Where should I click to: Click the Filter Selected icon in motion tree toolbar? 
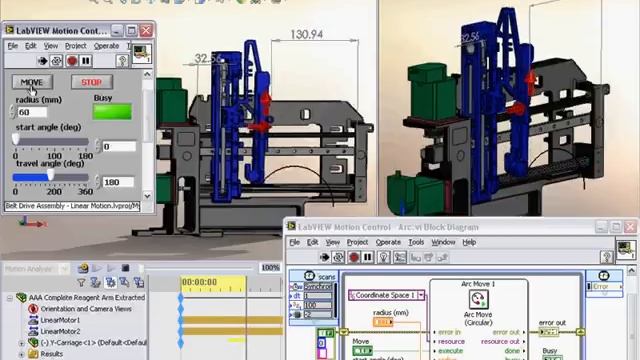pyautogui.click(x=124, y=282)
